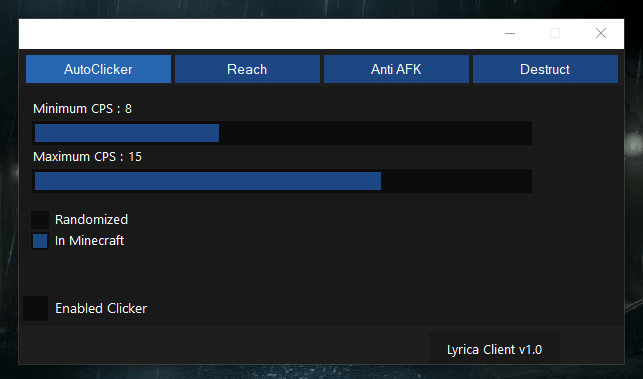This screenshot has height=379, width=643.
Task: Click the 'Randomized' label text
Action: click(x=91, y=220)
